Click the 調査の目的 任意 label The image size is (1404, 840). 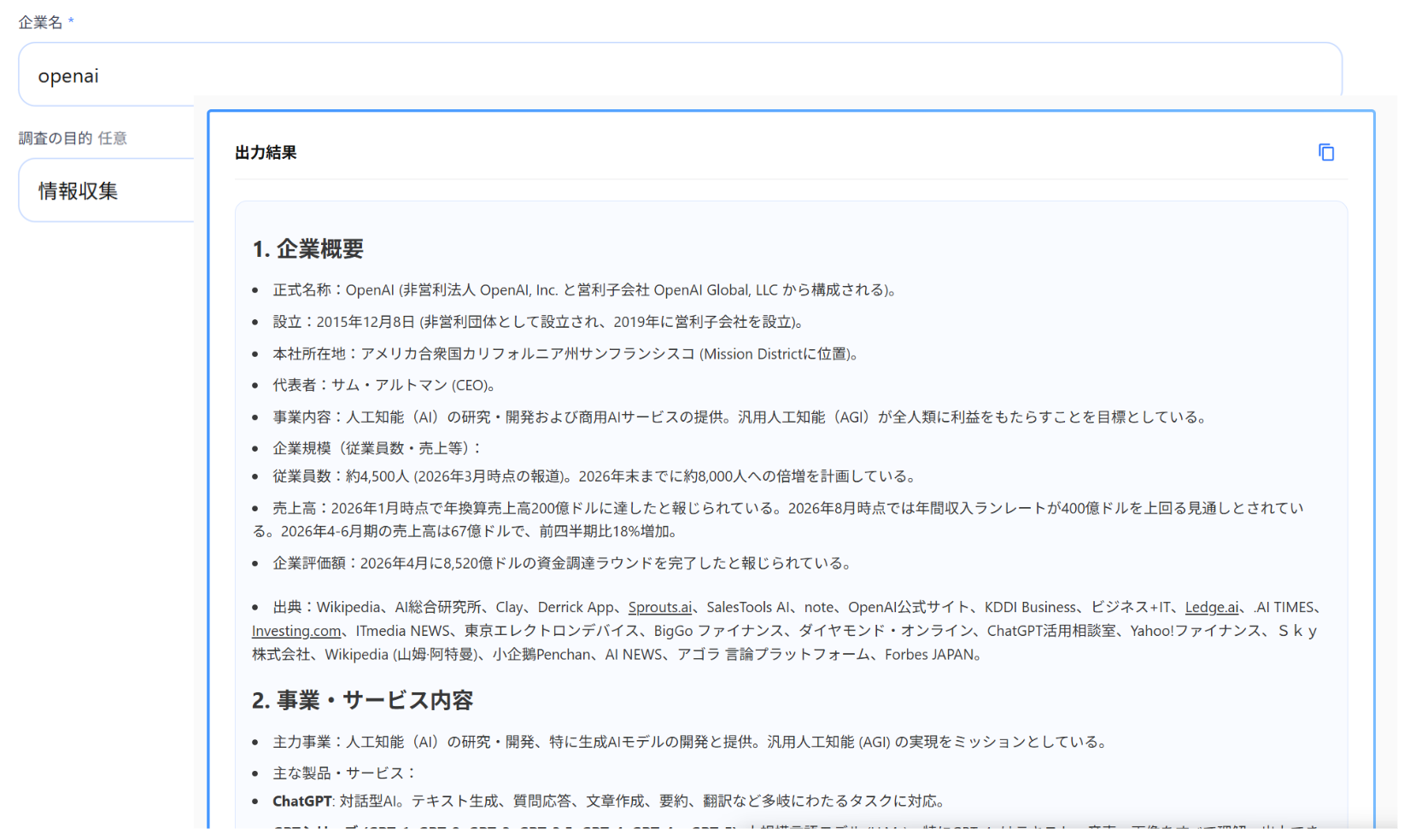click(73, 138)
